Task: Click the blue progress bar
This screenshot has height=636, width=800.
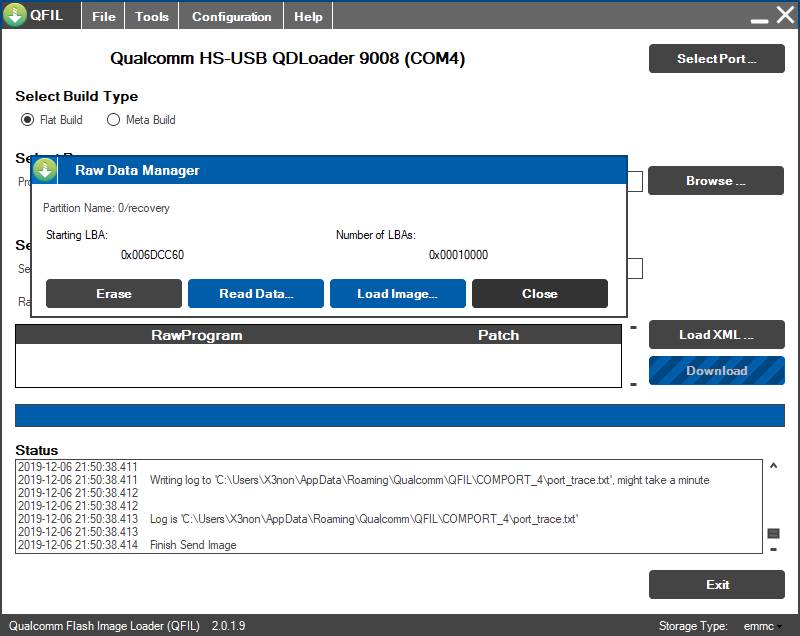Action: [400, 415]
